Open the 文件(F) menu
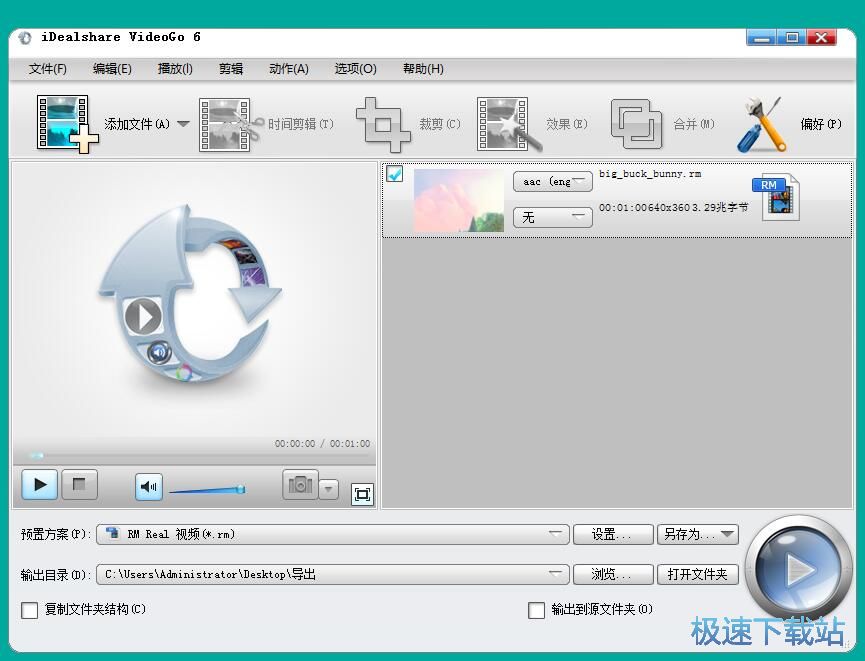Image resolution: width=865 pixels, height=661 pixels. click(x=48, y=69)
